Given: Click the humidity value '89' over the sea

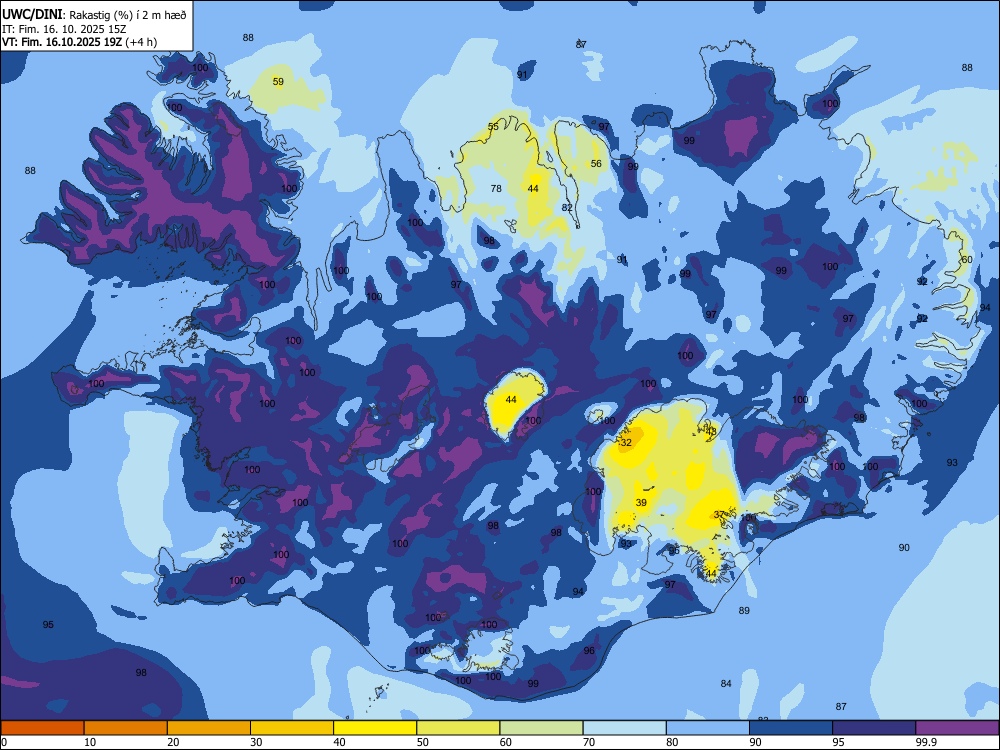Looking at the screenshot, I should coord(744,610).
